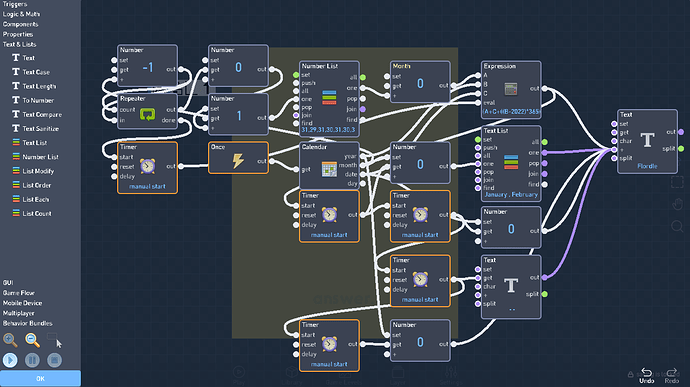Click the Month number node value
The height and width of the screenshot is (387, 690).
(x=420, y=84)
